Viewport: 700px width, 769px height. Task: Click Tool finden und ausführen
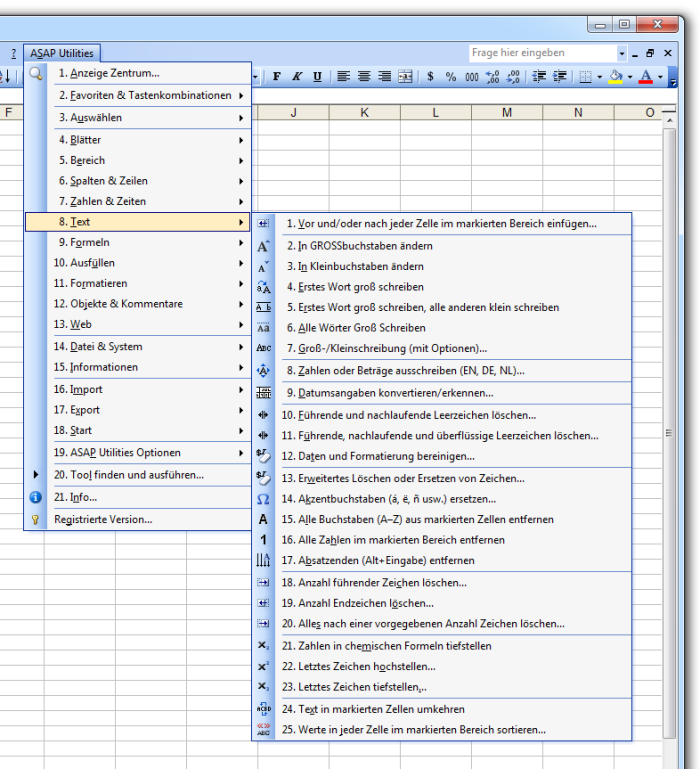coord(137,475)
